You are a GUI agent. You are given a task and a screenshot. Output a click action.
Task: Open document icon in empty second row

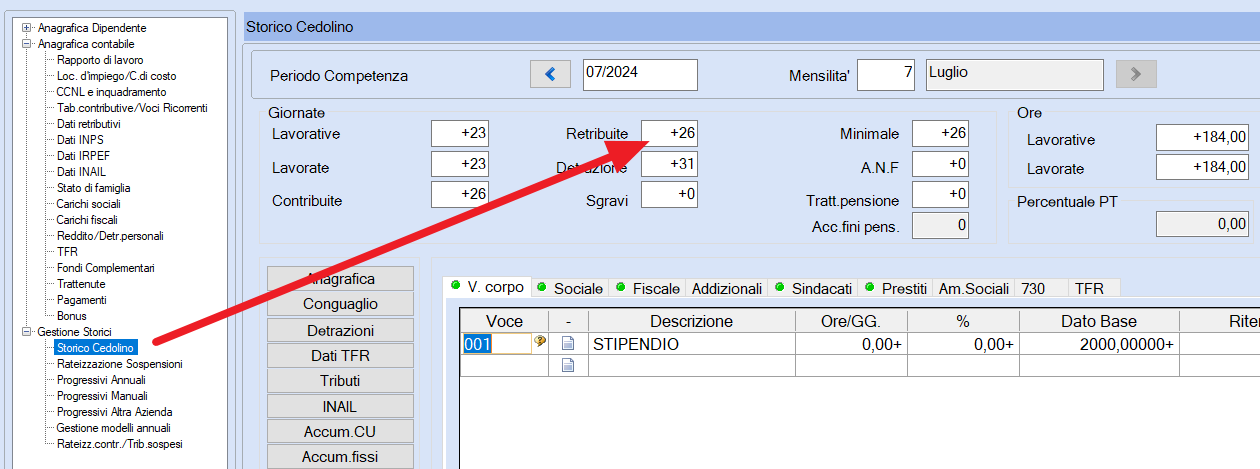click(x=568, y=365)
